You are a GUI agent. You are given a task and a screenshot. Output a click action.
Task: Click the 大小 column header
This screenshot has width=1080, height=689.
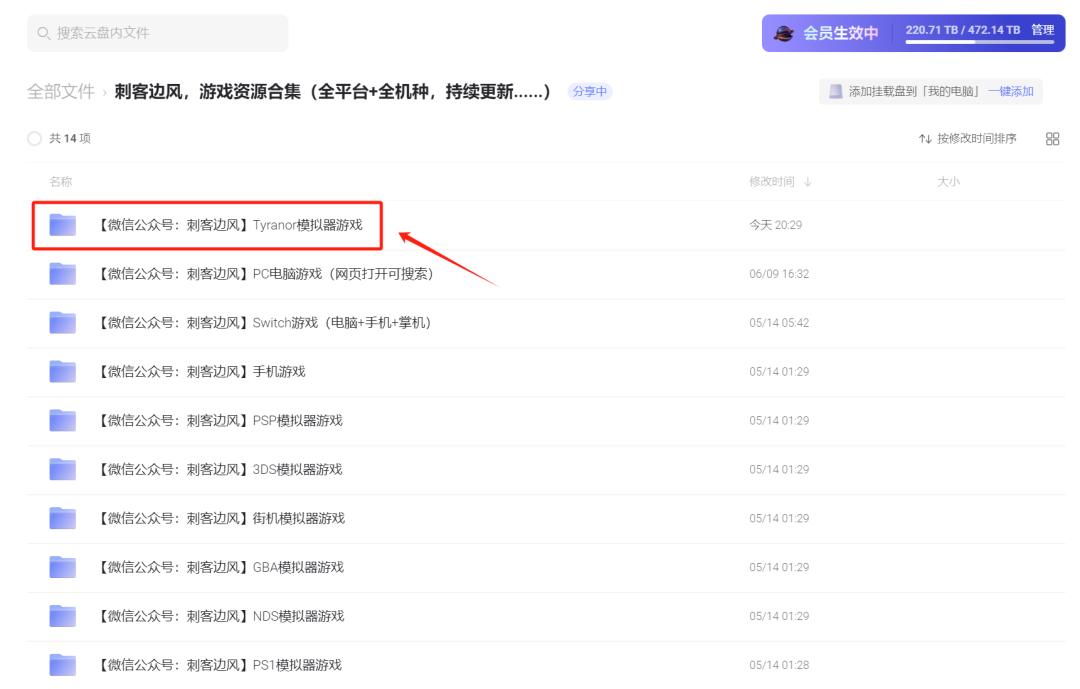948,182
